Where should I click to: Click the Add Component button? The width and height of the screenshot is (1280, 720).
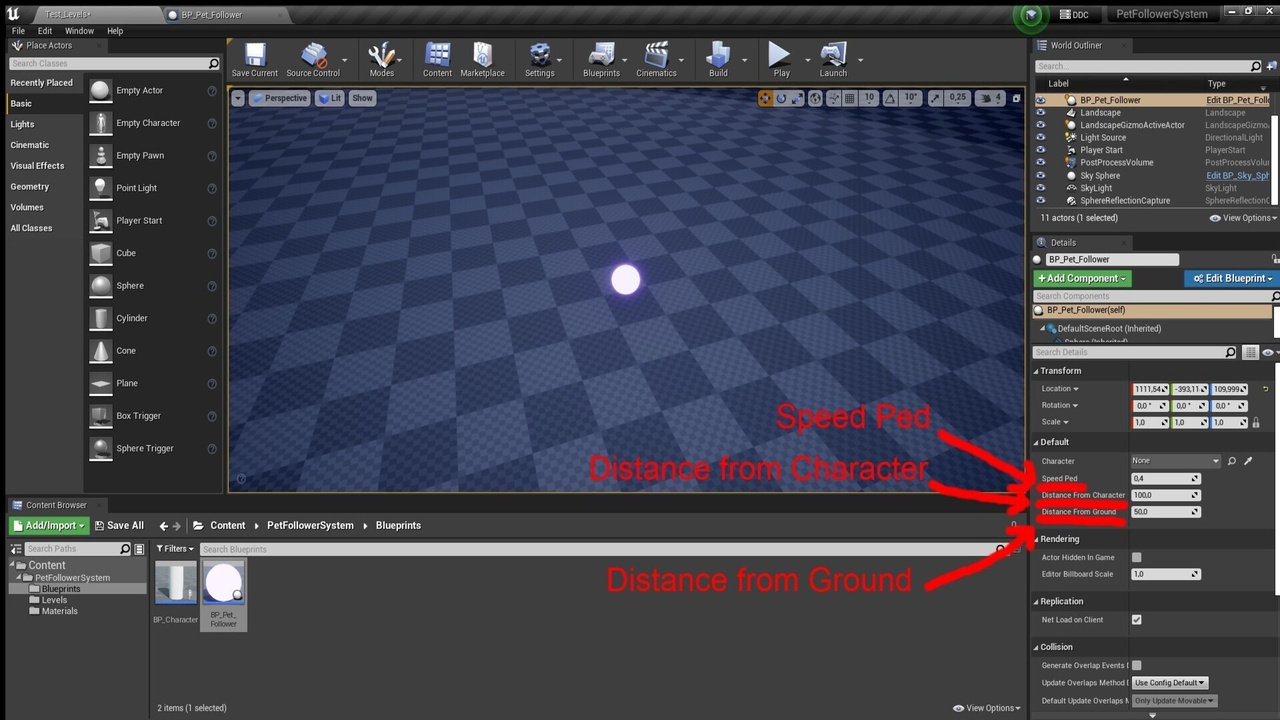click(x=1082, y=279)
